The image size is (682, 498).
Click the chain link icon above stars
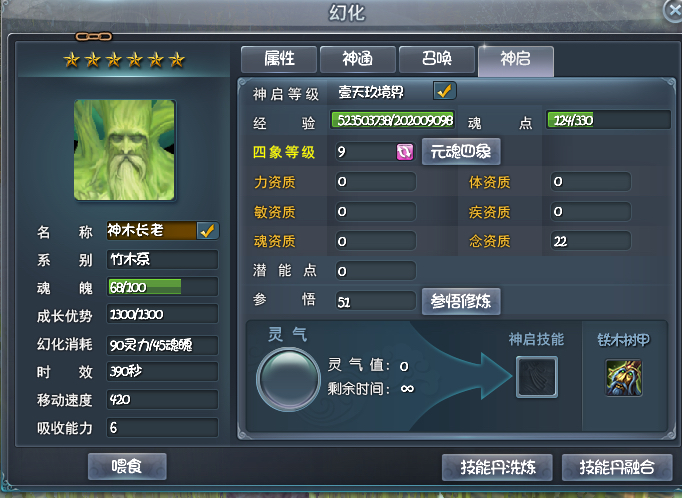(x=94, y=37)
